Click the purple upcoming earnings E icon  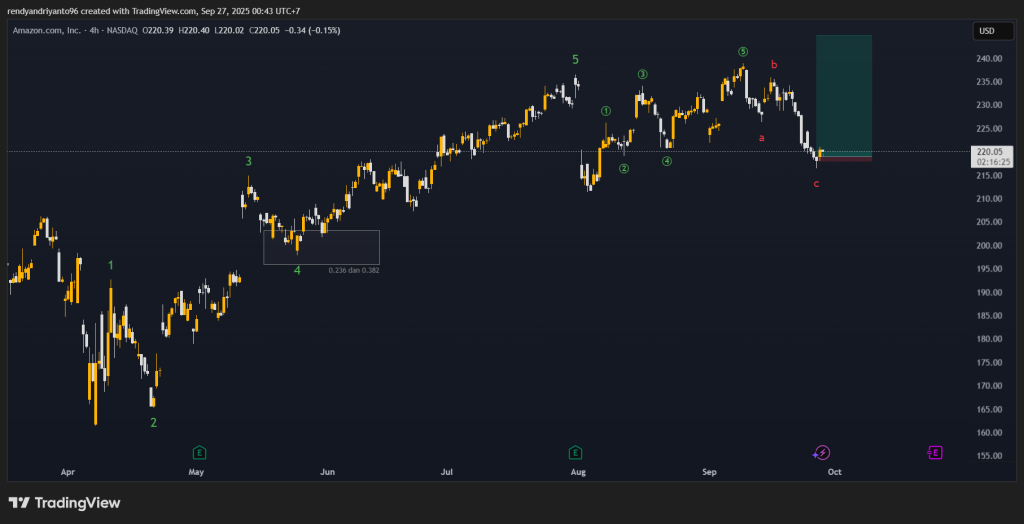pos(935,452)
